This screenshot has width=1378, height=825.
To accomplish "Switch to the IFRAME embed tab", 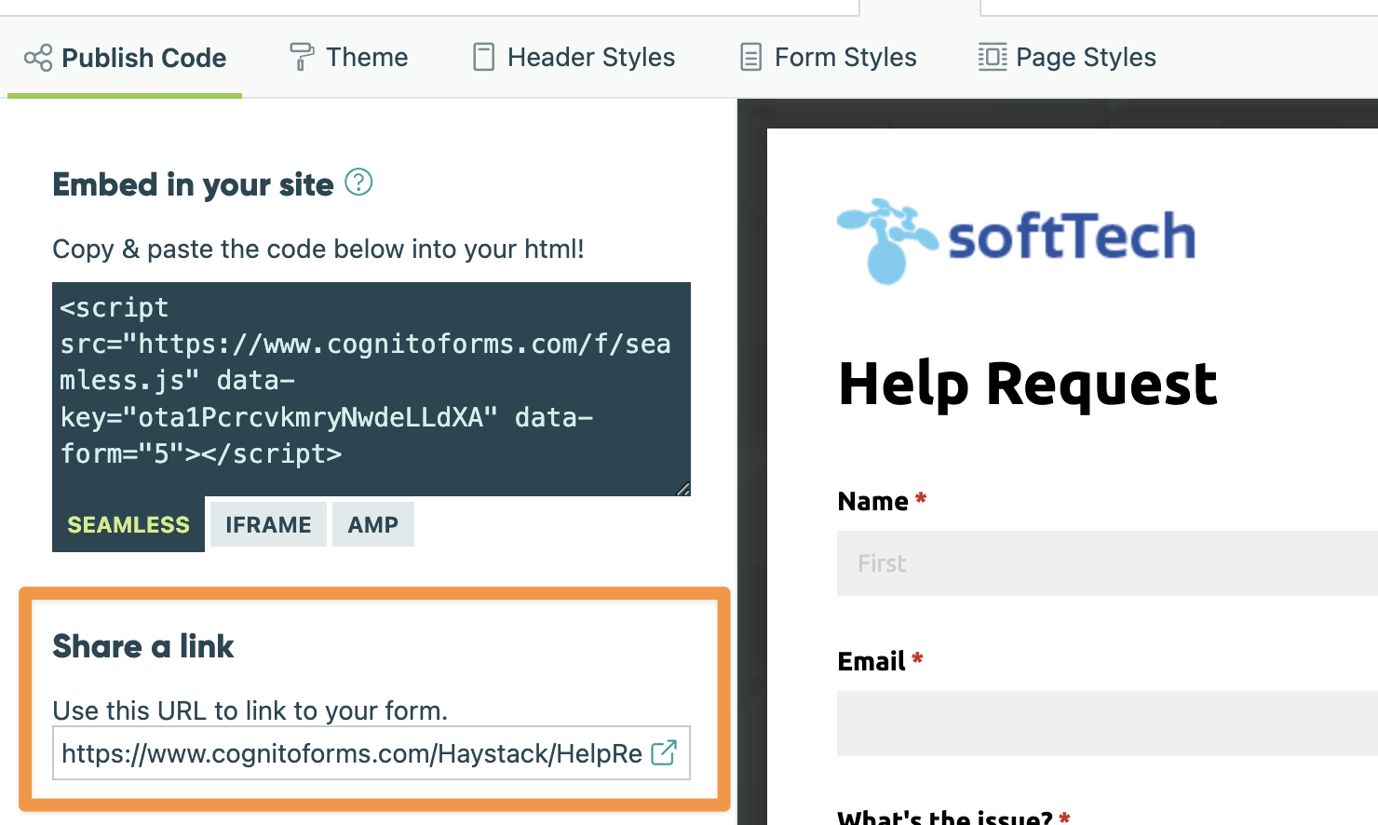I will pos(267,523).
